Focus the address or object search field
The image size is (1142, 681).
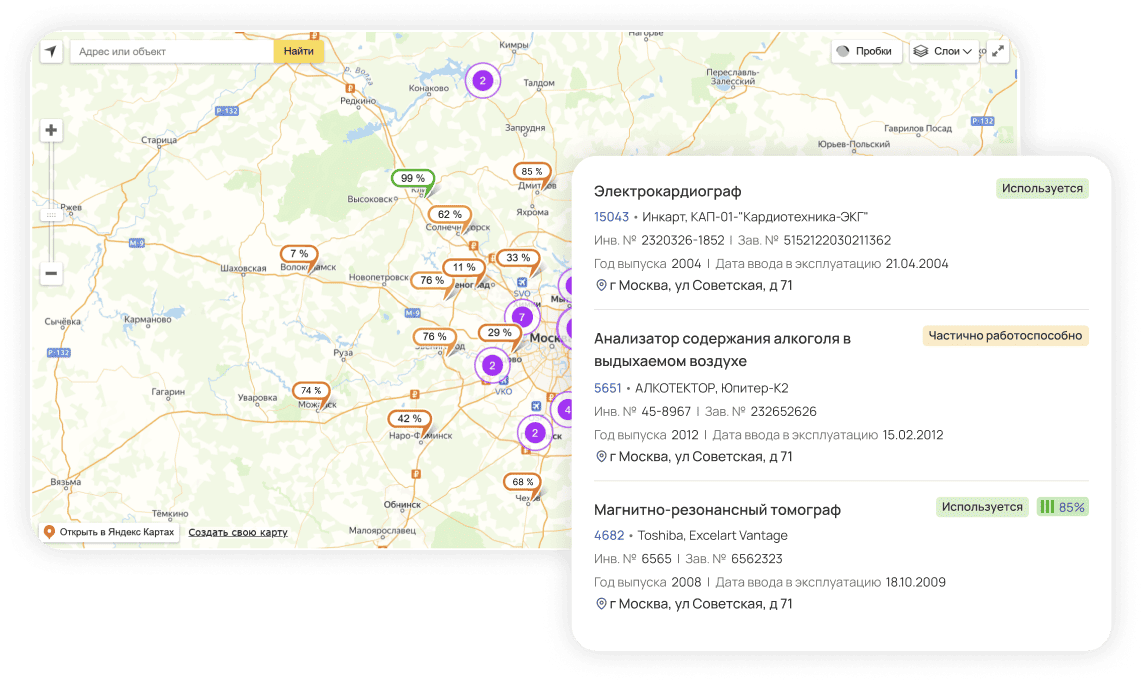point(172,51)
